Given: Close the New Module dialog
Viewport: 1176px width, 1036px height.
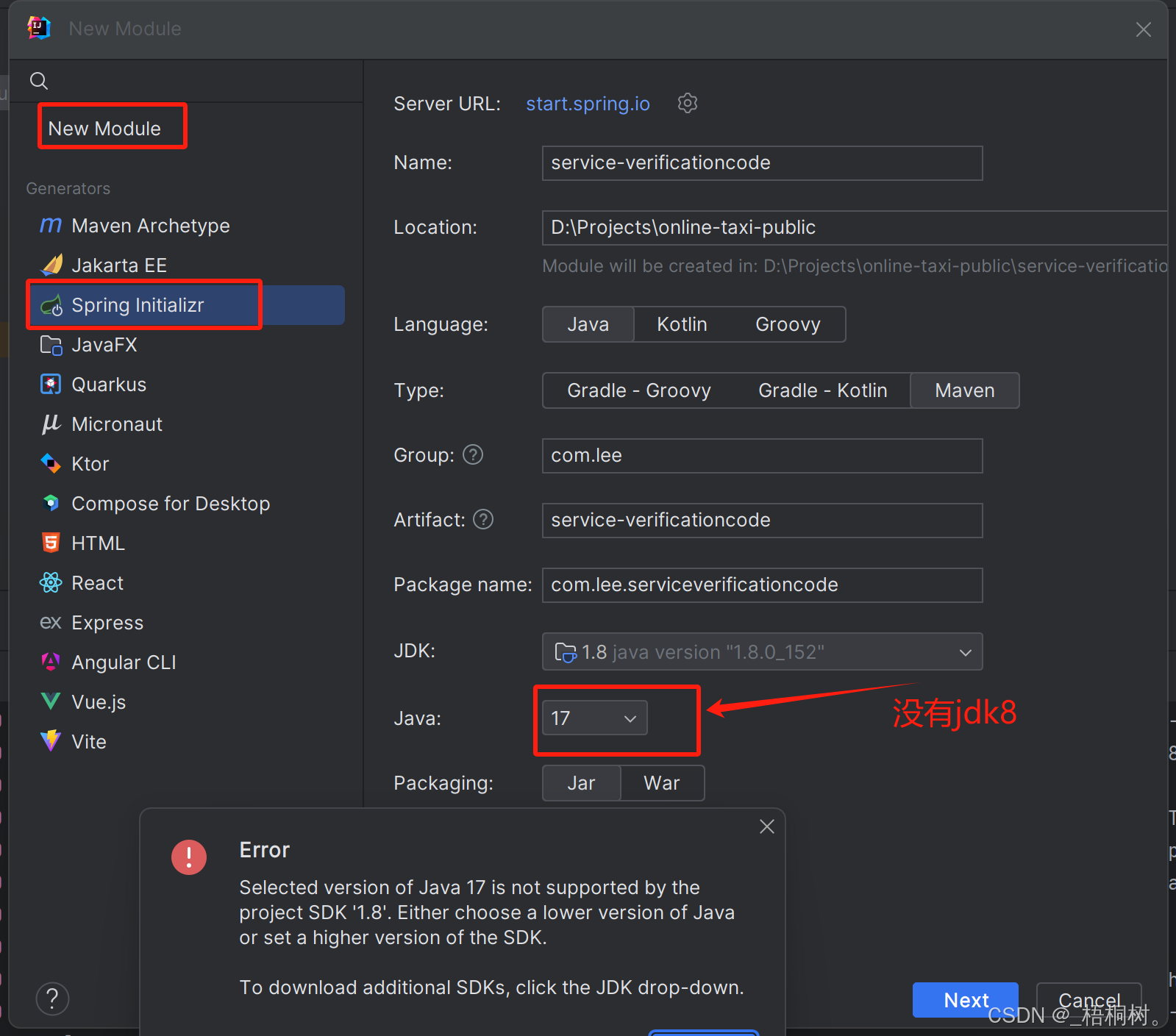Looking at the screenshot, I should [1144, 29].
